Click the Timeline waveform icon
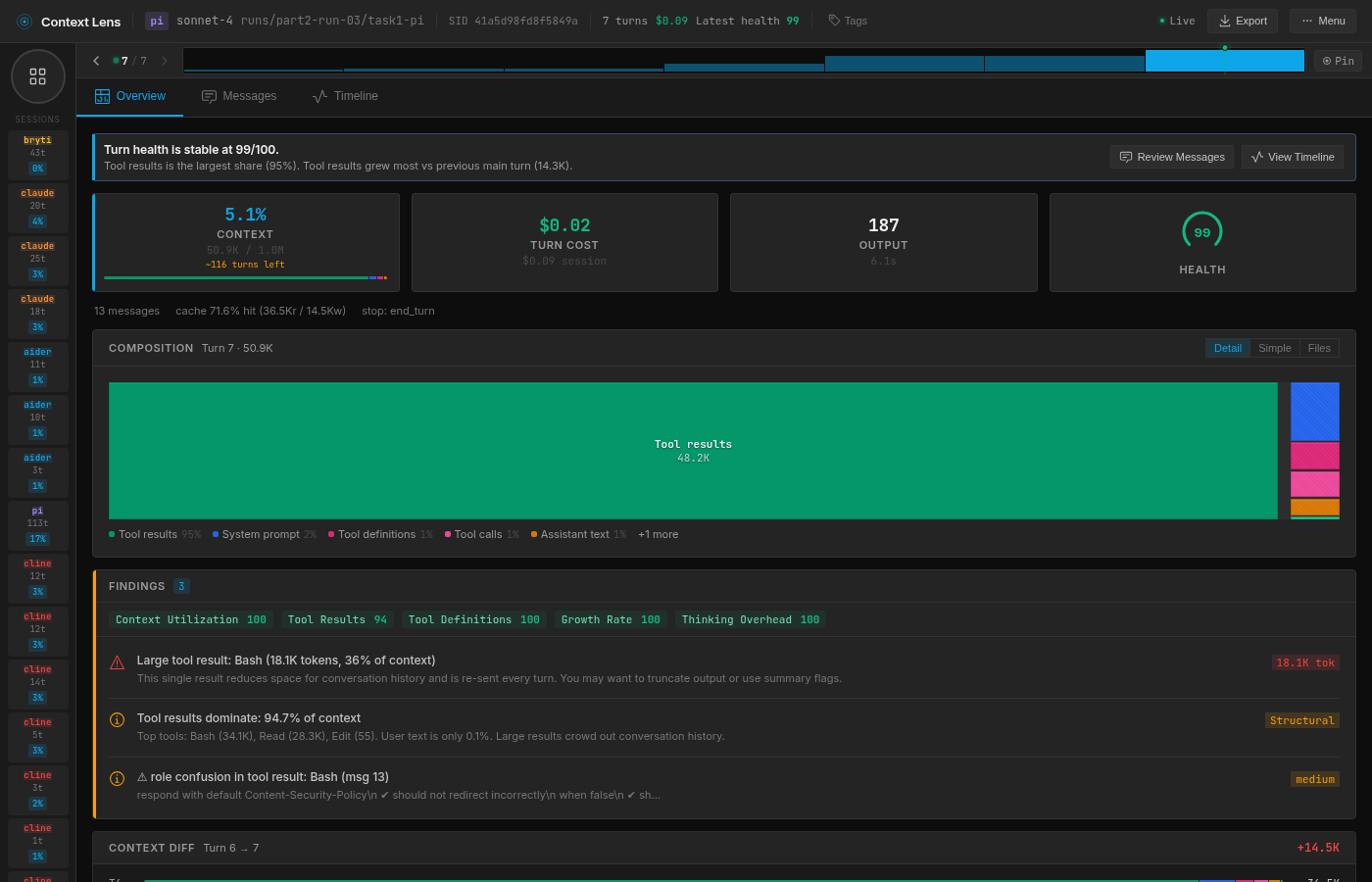The image size is (1372, 882). (x=318, y=95)
